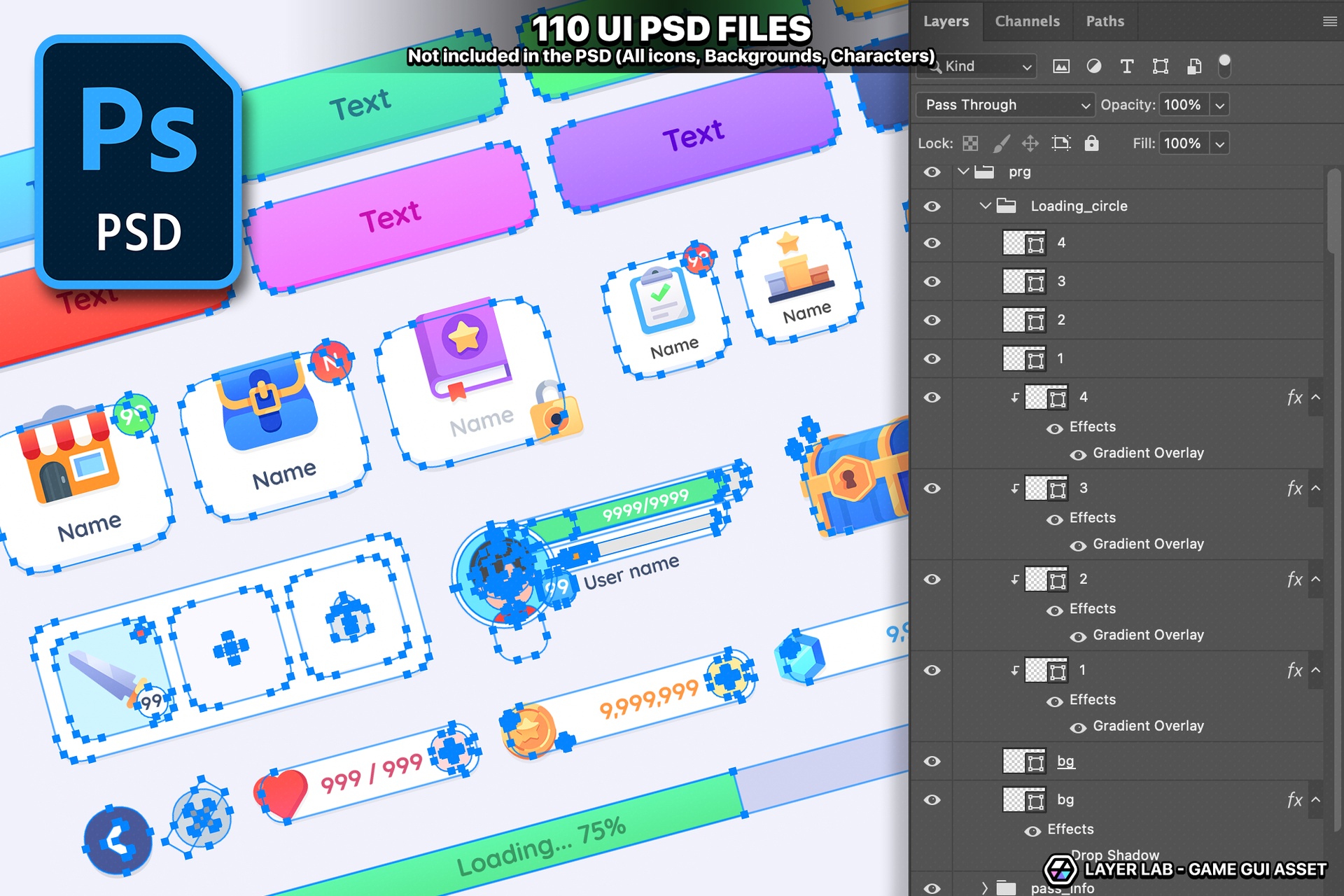The height and width of the screenshot is (896, 1344).
Task: Expand the pass_info group
Action: (985, 888)
